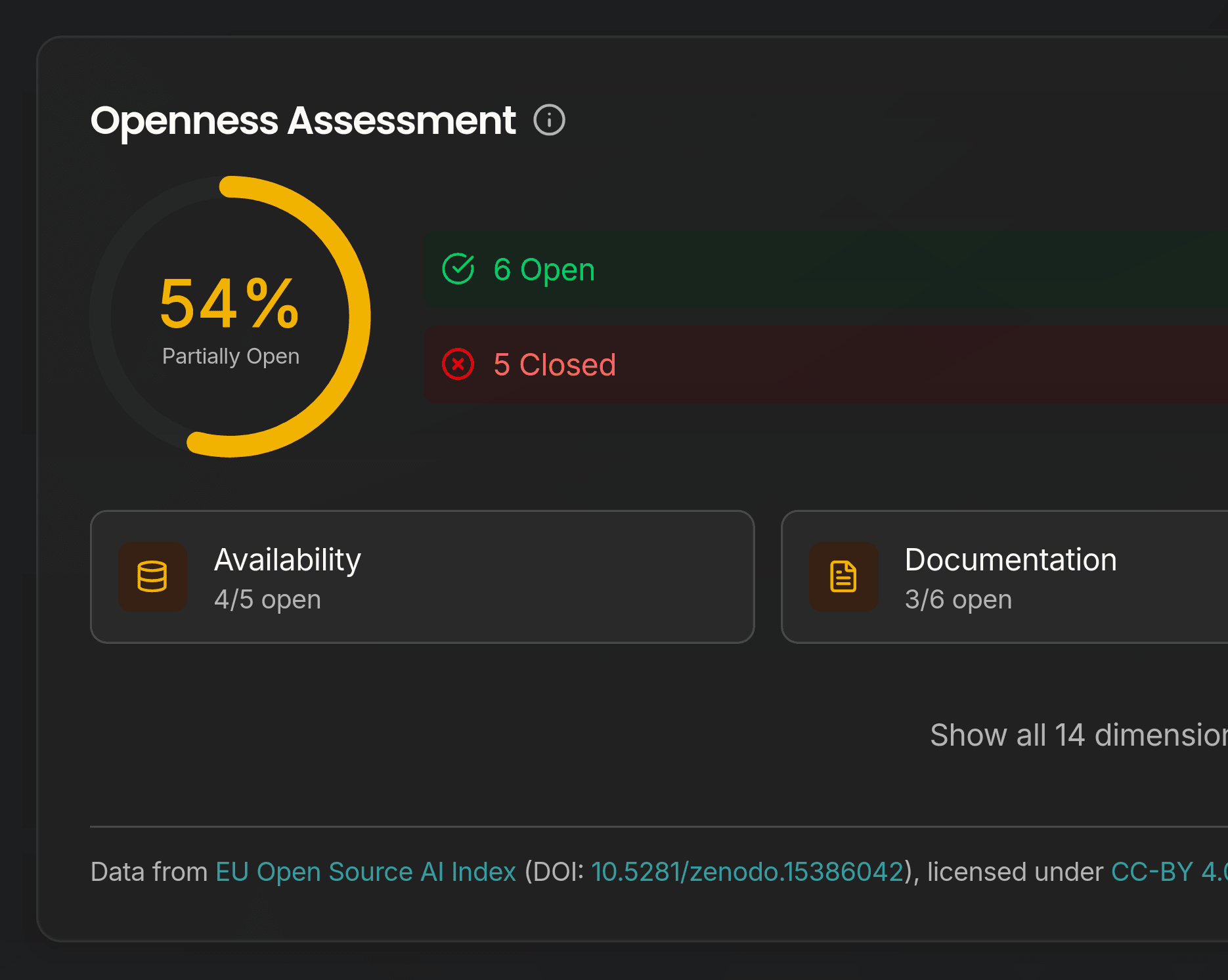The width and height of the screenshot is (1228, 980).
Task: Select the Partially Open badge inside the ring
Action: [x=230, y=356]
